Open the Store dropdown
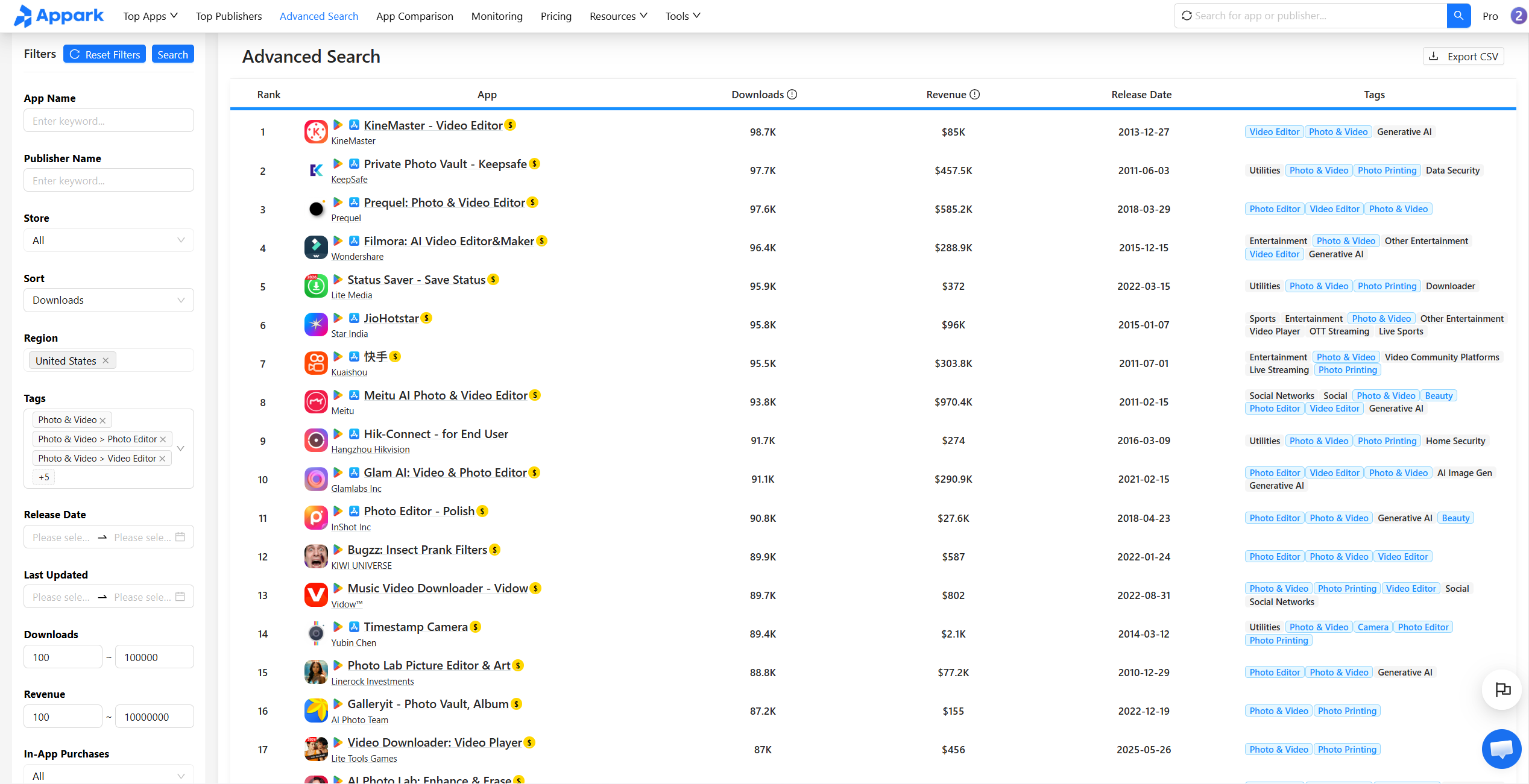1529x784 pixels. (x=109, y=240)
